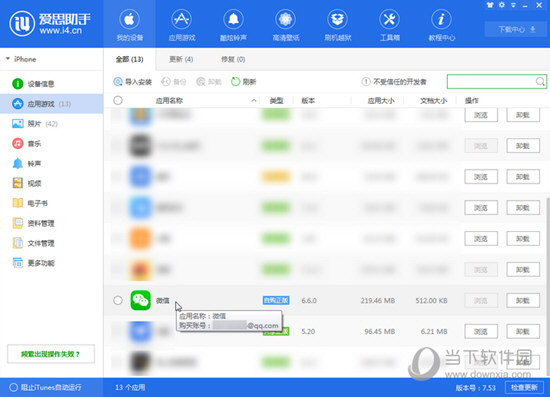Select 应用游戏 (13) in the sidebar
550x397 pixels.
pyautogui.click(x=51, y=104)
